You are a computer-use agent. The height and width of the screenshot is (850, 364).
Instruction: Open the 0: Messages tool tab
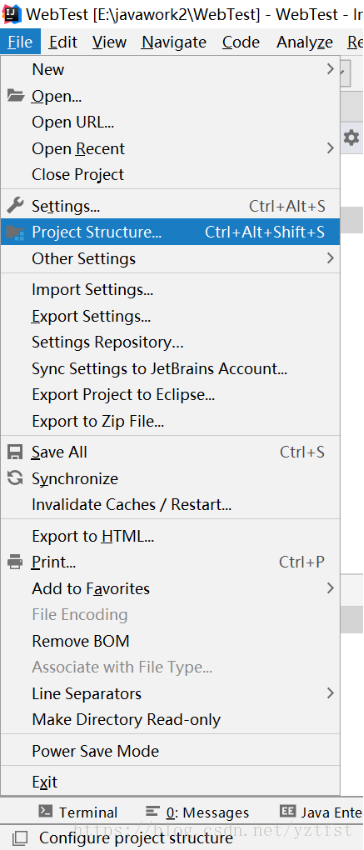coord(197,812)
